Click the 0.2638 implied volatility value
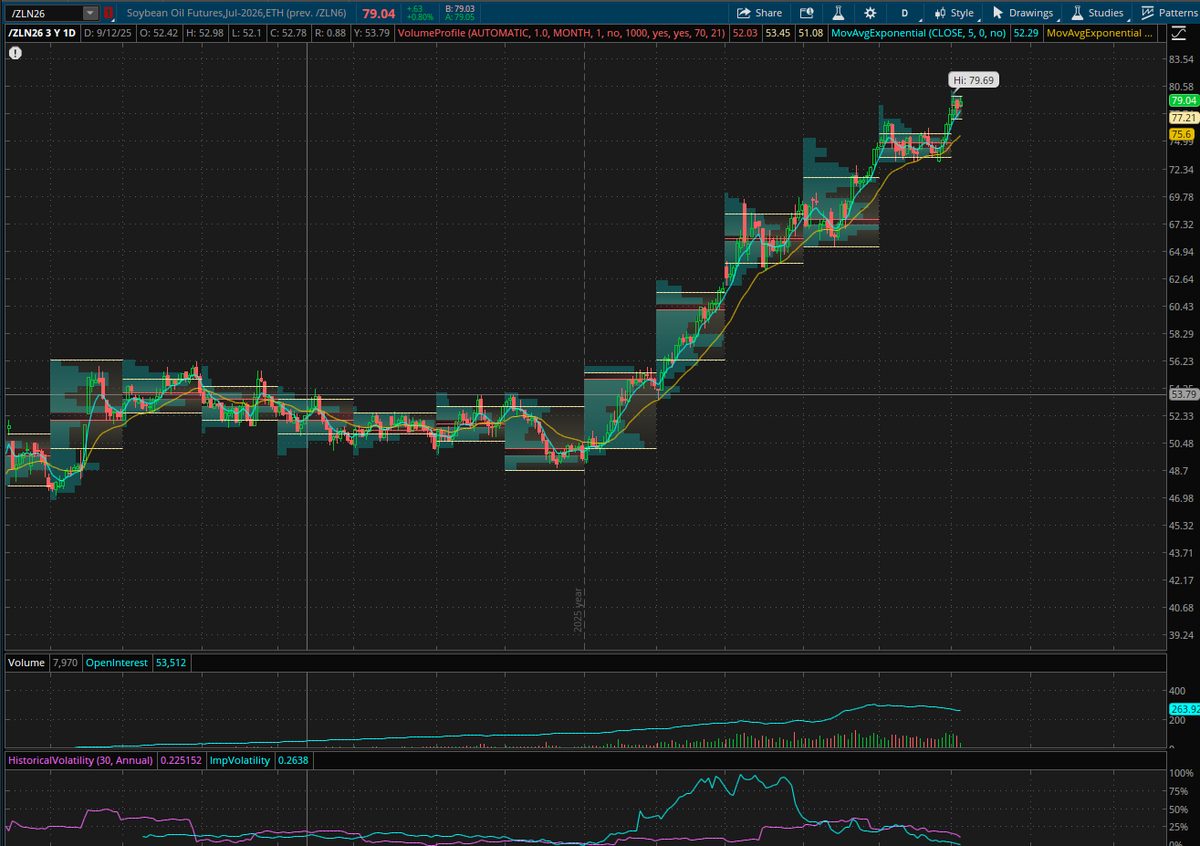 pos(294,760)
